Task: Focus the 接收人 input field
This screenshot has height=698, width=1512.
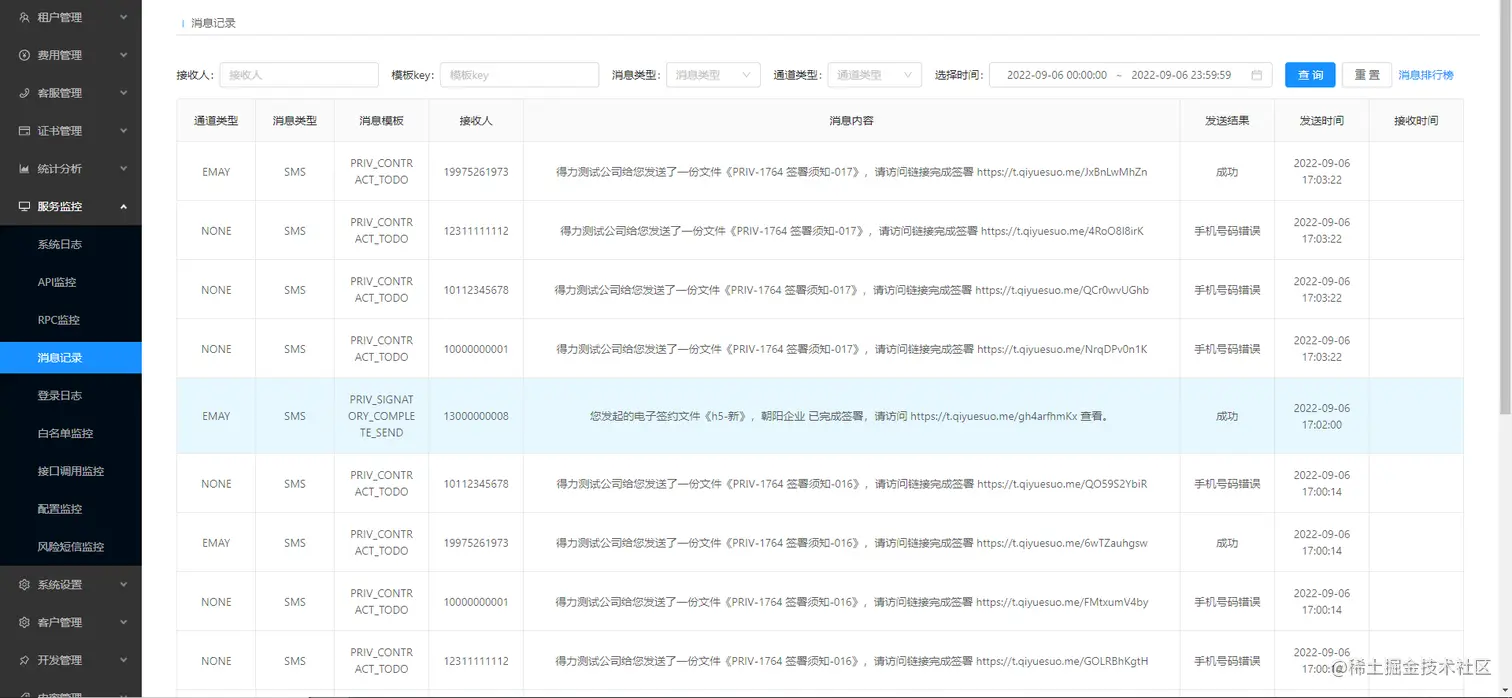Action: tap(299, 75)
